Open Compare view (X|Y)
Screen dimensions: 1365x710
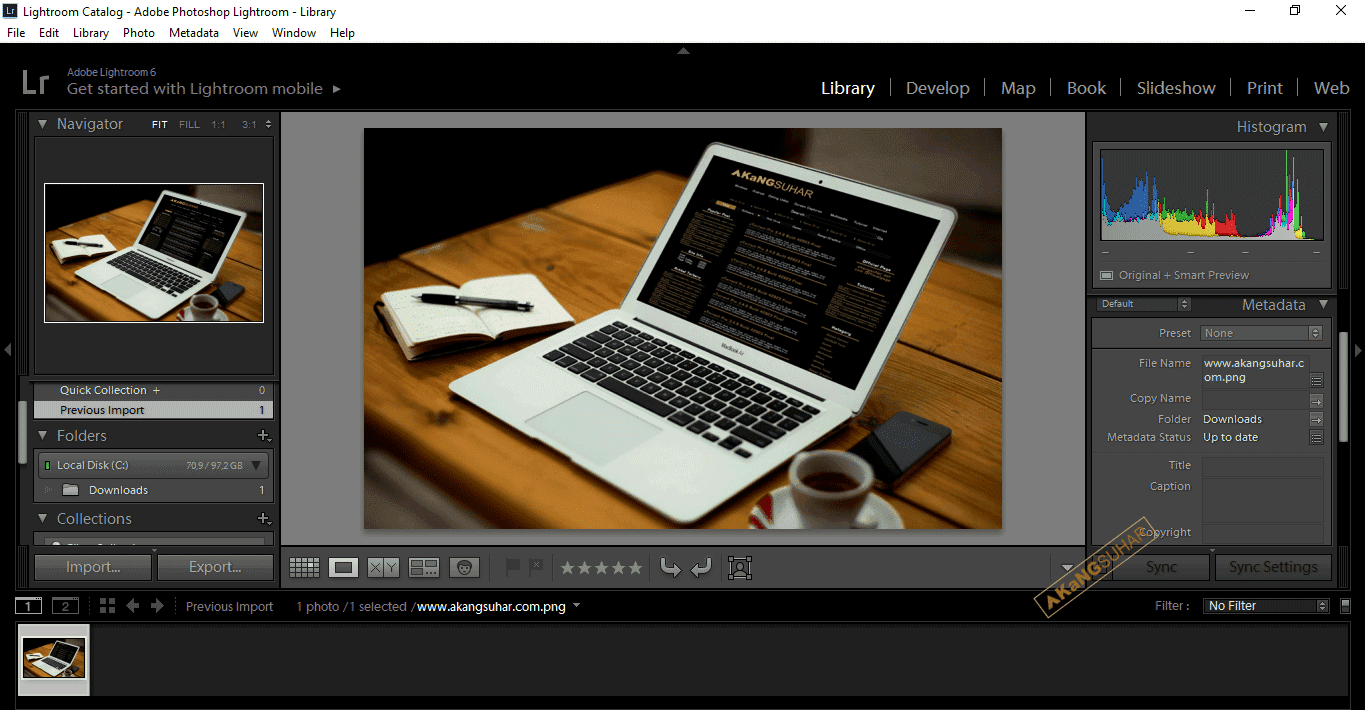(383, 568)
